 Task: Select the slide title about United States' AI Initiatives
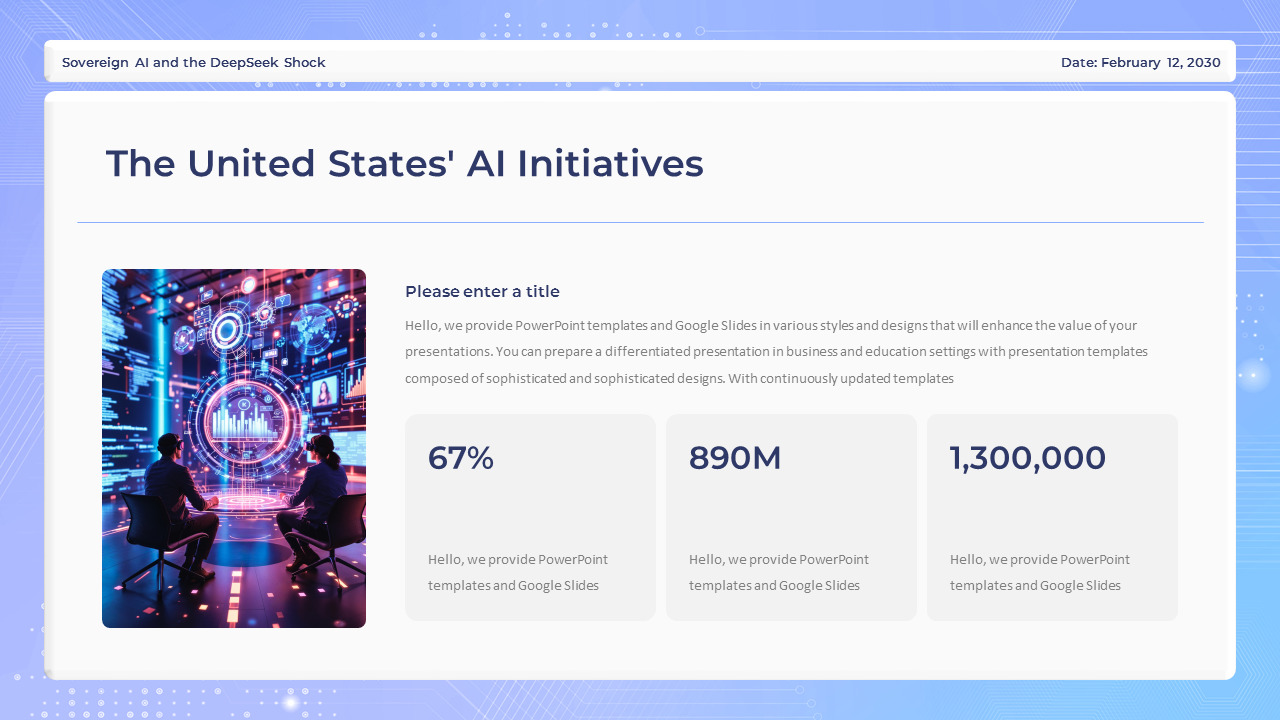pyautogui.click(x=404, y=164)
